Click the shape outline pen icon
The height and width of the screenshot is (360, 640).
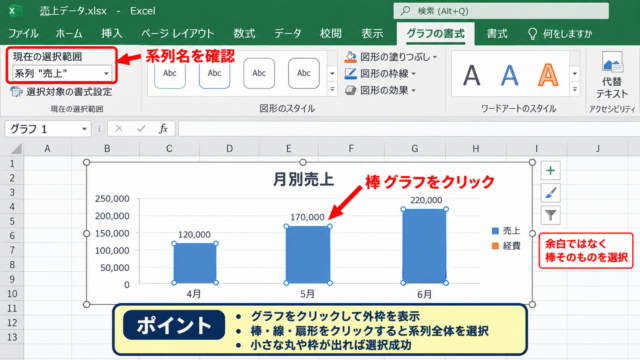pos(350,73)
